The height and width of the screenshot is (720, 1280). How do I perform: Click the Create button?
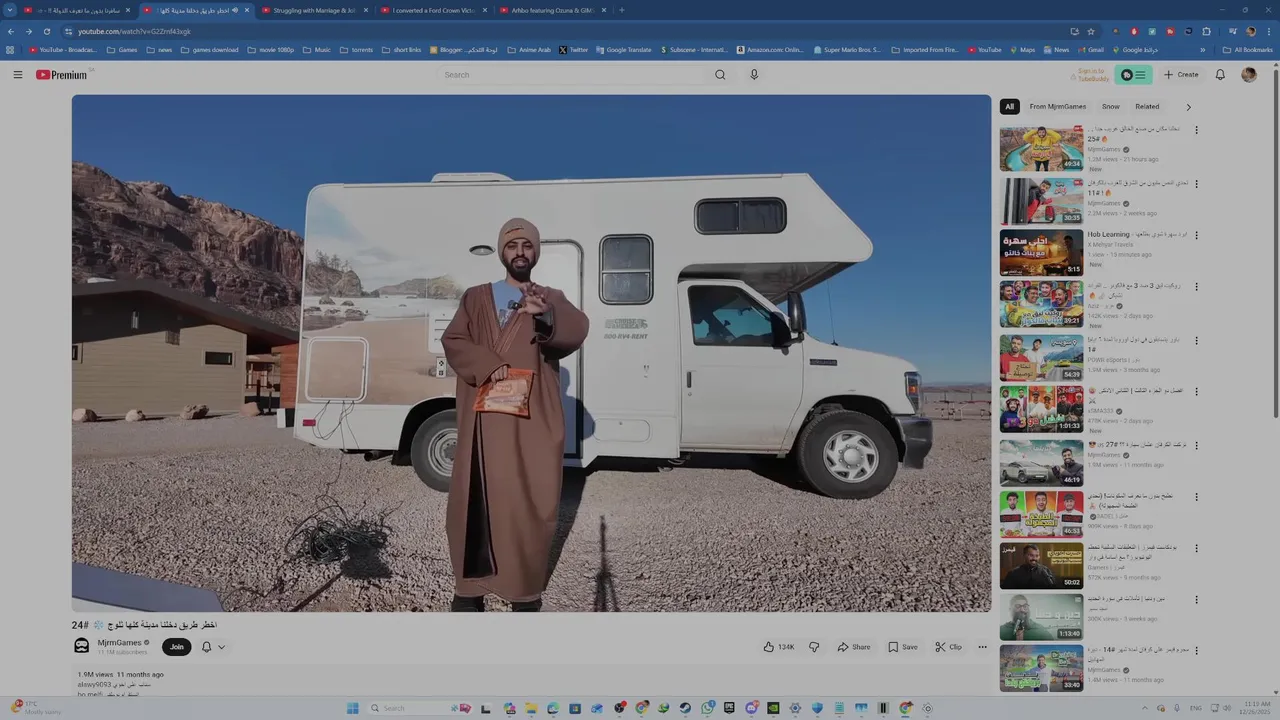[x=1181, y=75]
